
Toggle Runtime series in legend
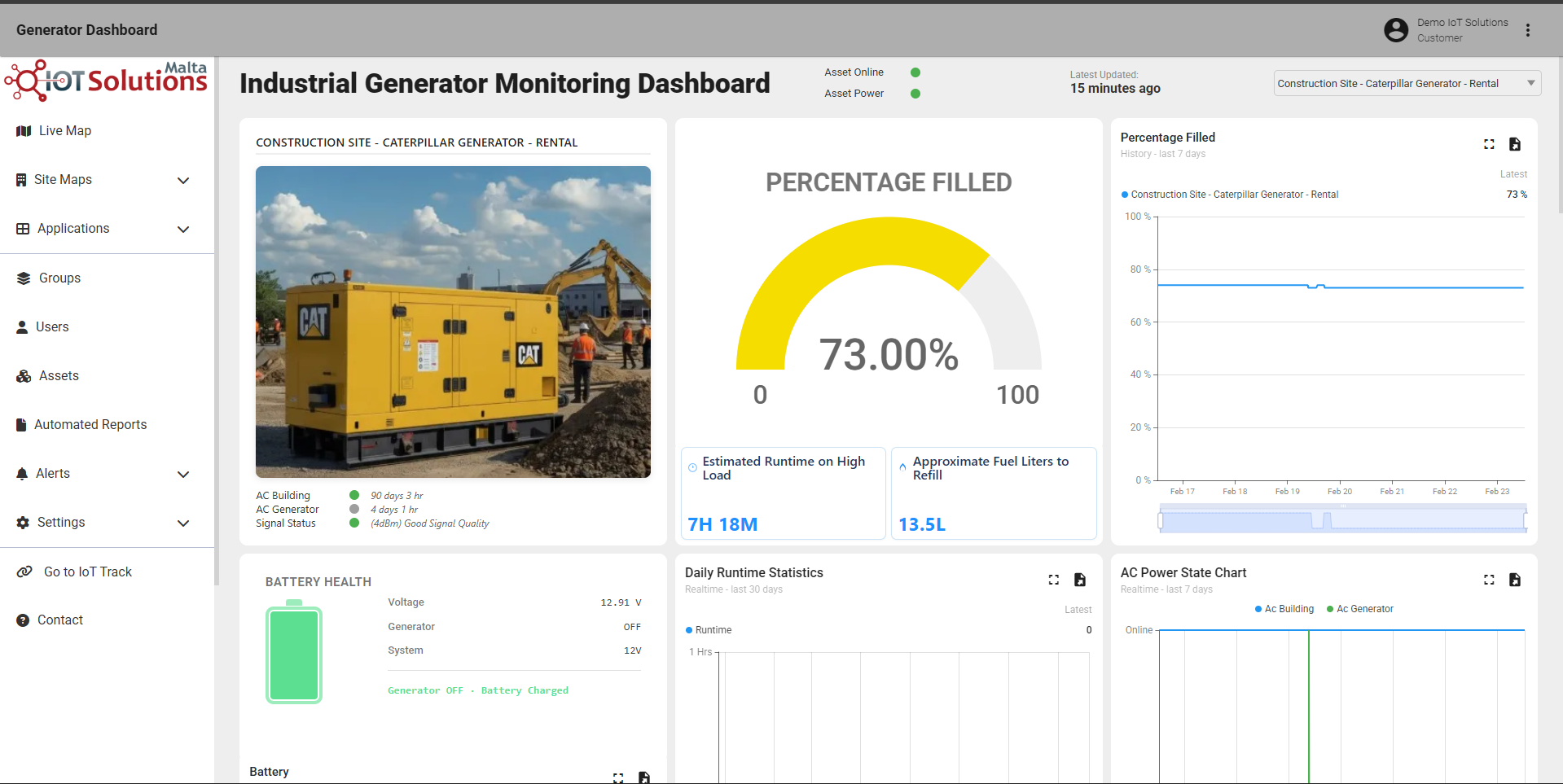pyautogui.click(x=709, y=630)
